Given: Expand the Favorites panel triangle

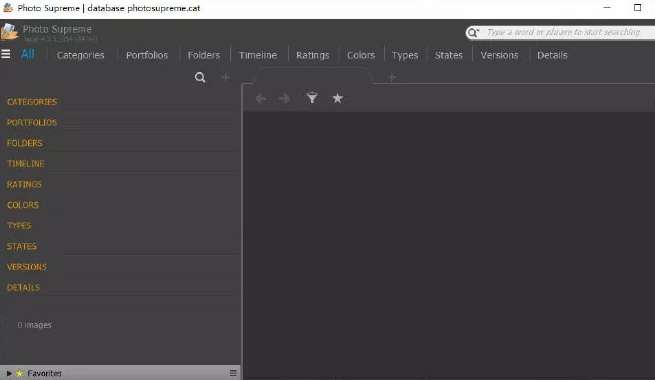Looking at the screenshot, I should point(9,373).
